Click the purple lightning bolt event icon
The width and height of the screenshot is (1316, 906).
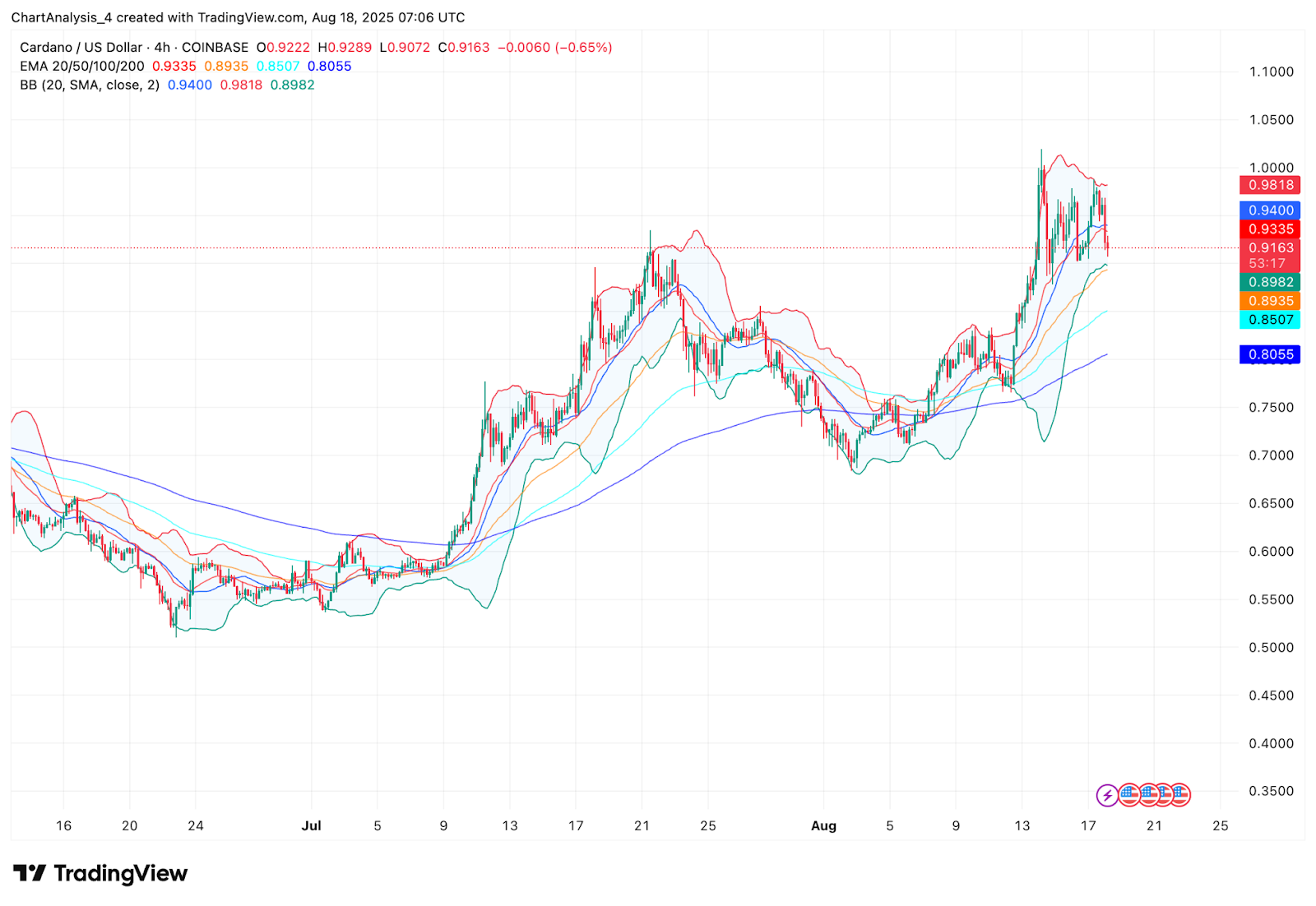1107,795
